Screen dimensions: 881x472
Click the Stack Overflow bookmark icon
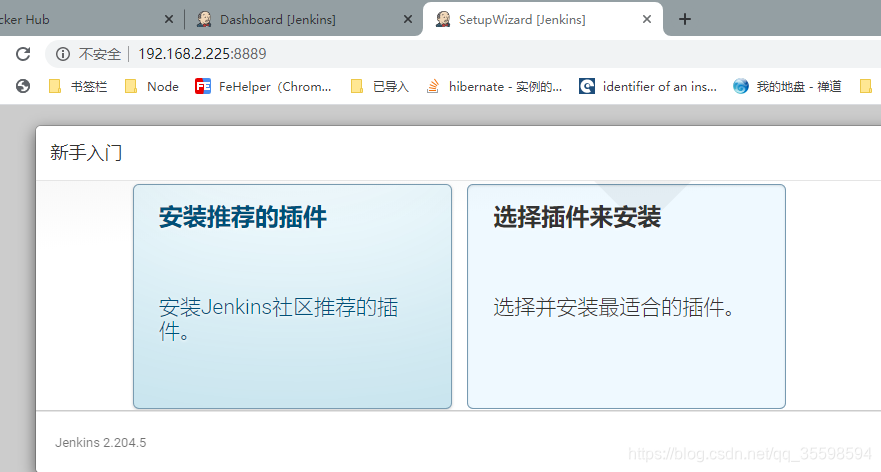[x=433, y=86]
